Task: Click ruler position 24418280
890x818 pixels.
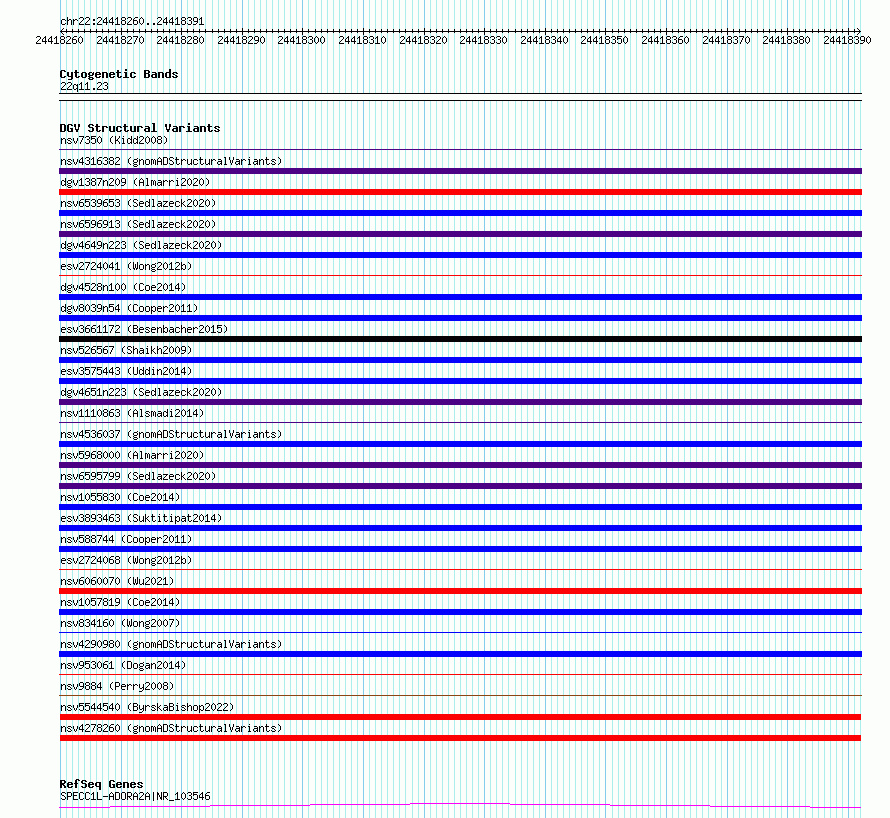Action: coord(180,40)
